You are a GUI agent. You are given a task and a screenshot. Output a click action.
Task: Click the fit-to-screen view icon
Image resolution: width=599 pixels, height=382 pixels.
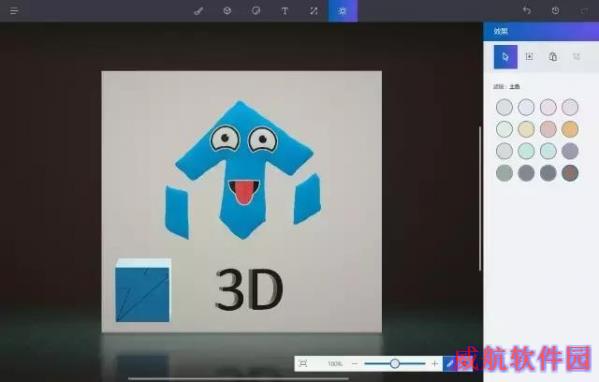point(303,364)
